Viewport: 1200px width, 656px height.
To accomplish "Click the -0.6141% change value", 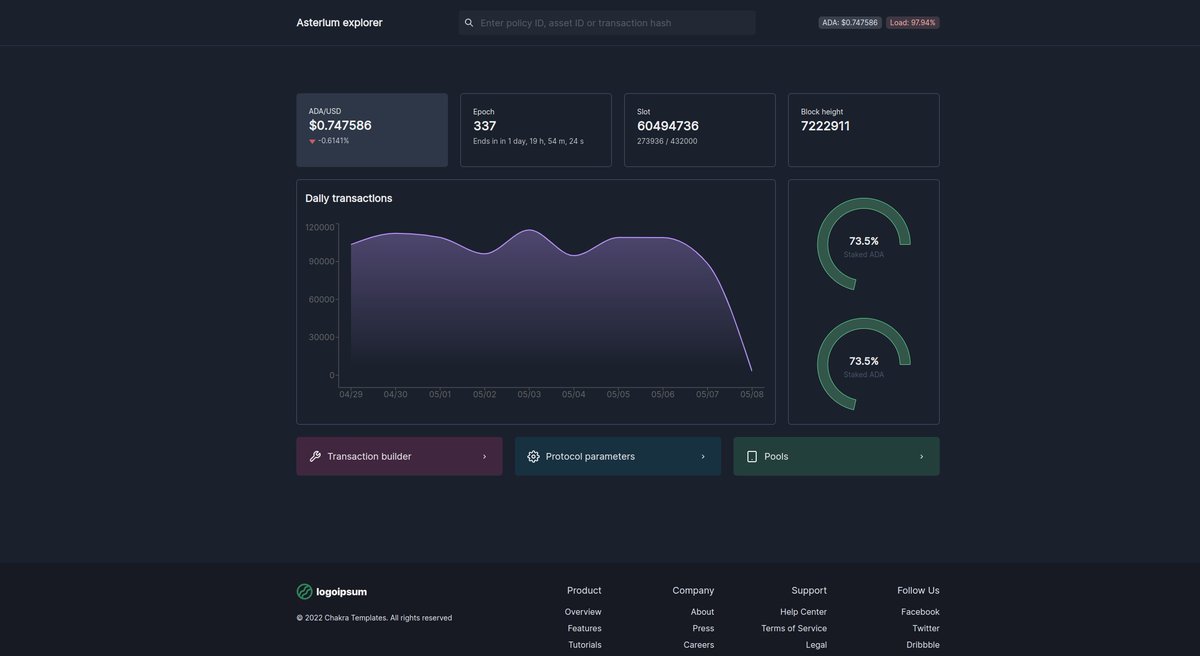I will point(334,141).
